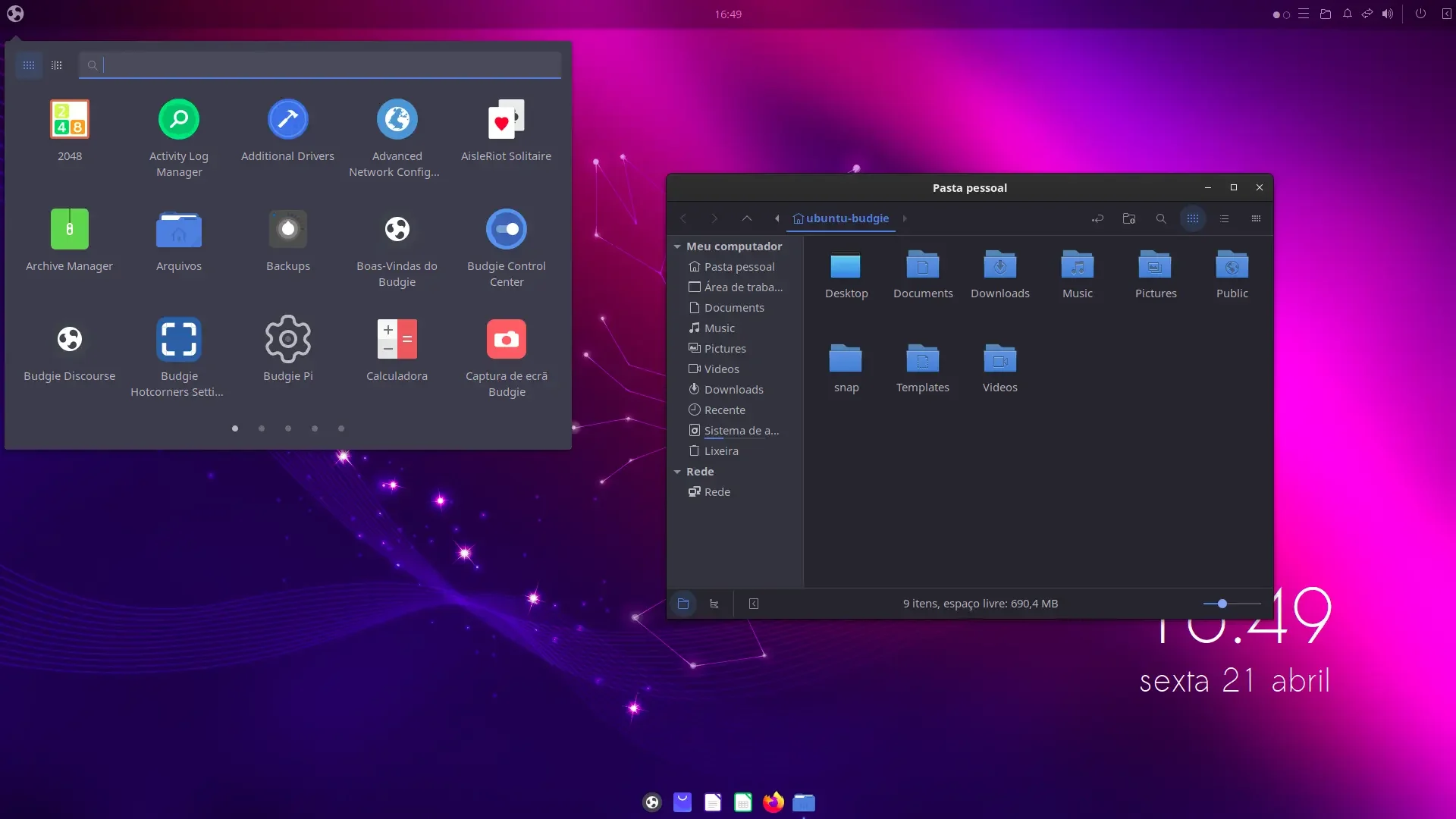Collapse the Rede sidebar section
Image resolution: width=1456 pixels, height=819 pixels.
point(677,472)
